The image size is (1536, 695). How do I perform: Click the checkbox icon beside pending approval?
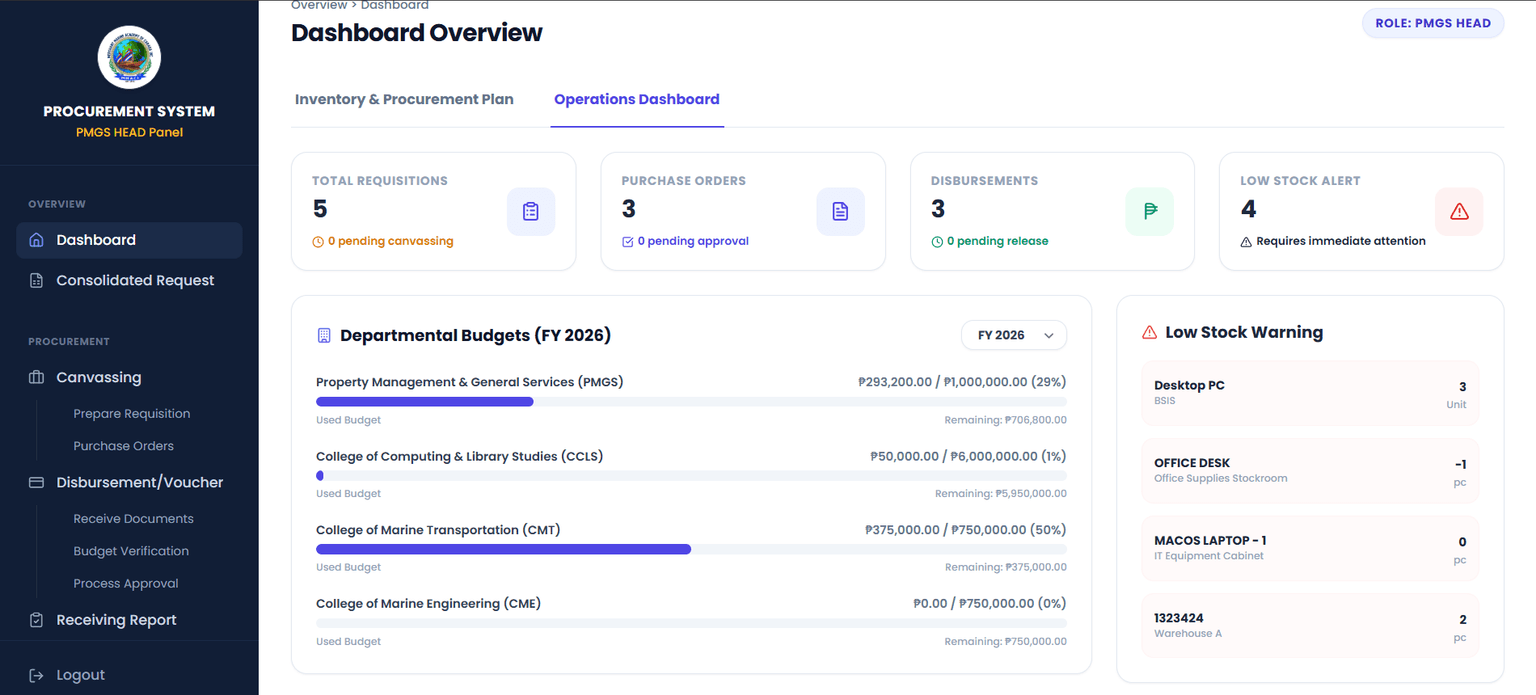click(x=628, y=242)
